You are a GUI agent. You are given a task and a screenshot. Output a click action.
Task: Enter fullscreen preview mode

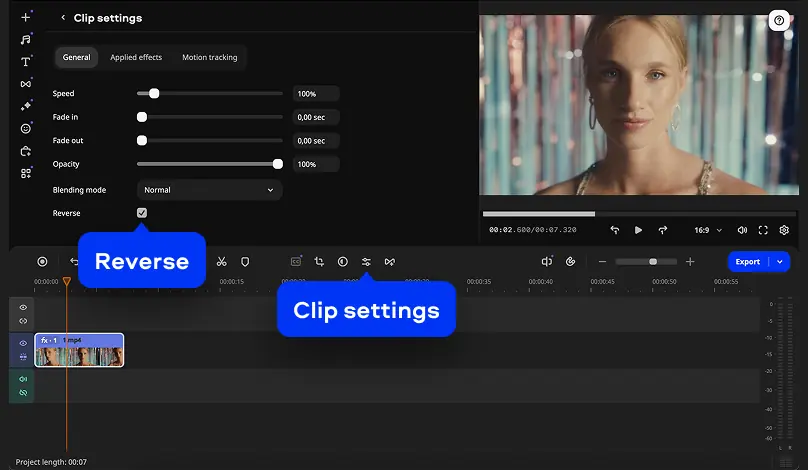click(x=763, y=230)
